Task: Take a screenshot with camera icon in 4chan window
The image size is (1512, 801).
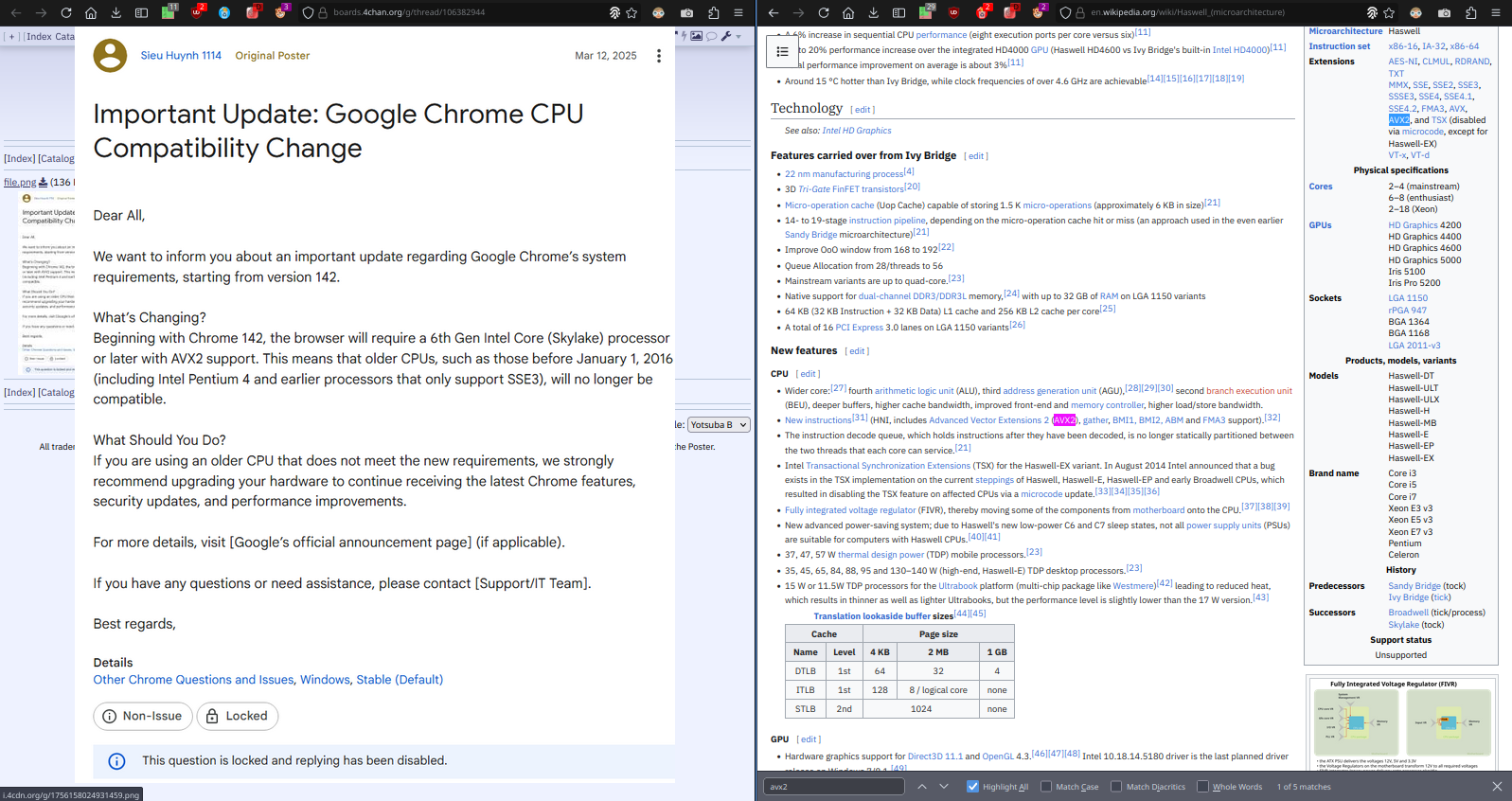Action: coord(687,12)
